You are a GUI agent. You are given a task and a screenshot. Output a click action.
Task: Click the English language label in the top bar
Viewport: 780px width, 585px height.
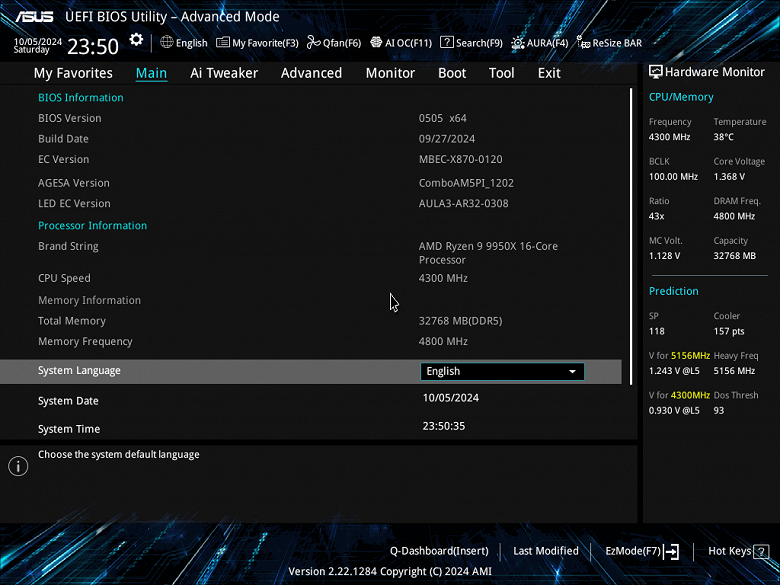(192, 43)
